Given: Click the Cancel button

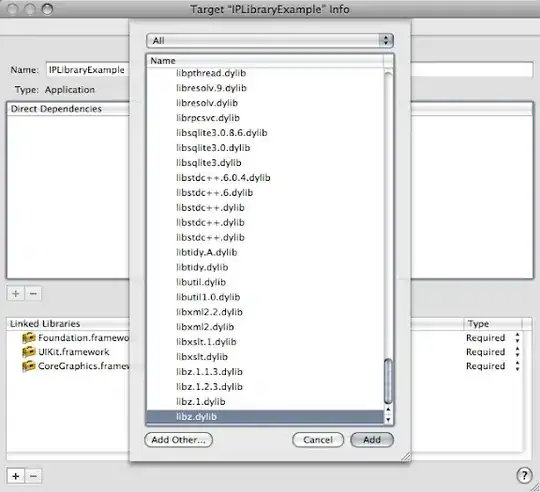Looking at the screenshot, I should tap(318, 440).
